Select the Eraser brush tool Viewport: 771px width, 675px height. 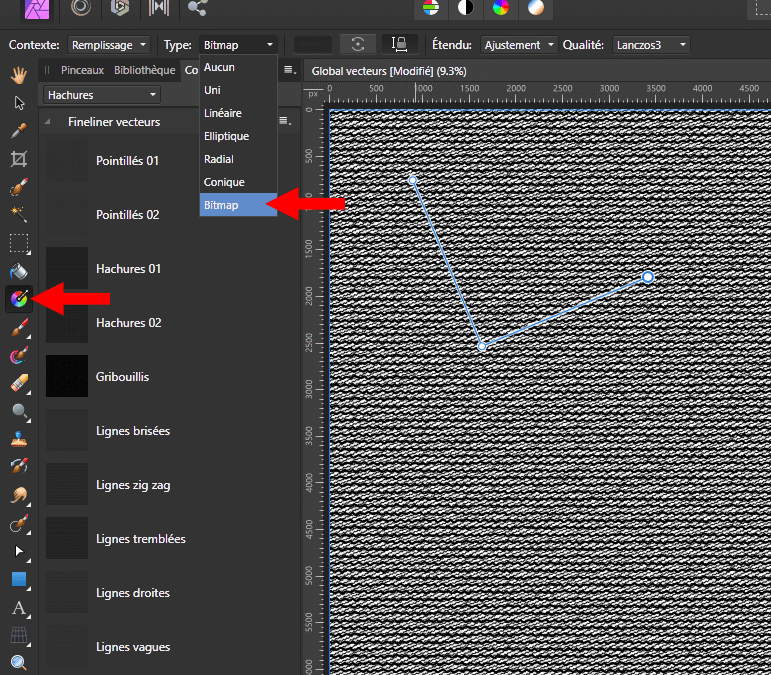[x=18, y=383]
